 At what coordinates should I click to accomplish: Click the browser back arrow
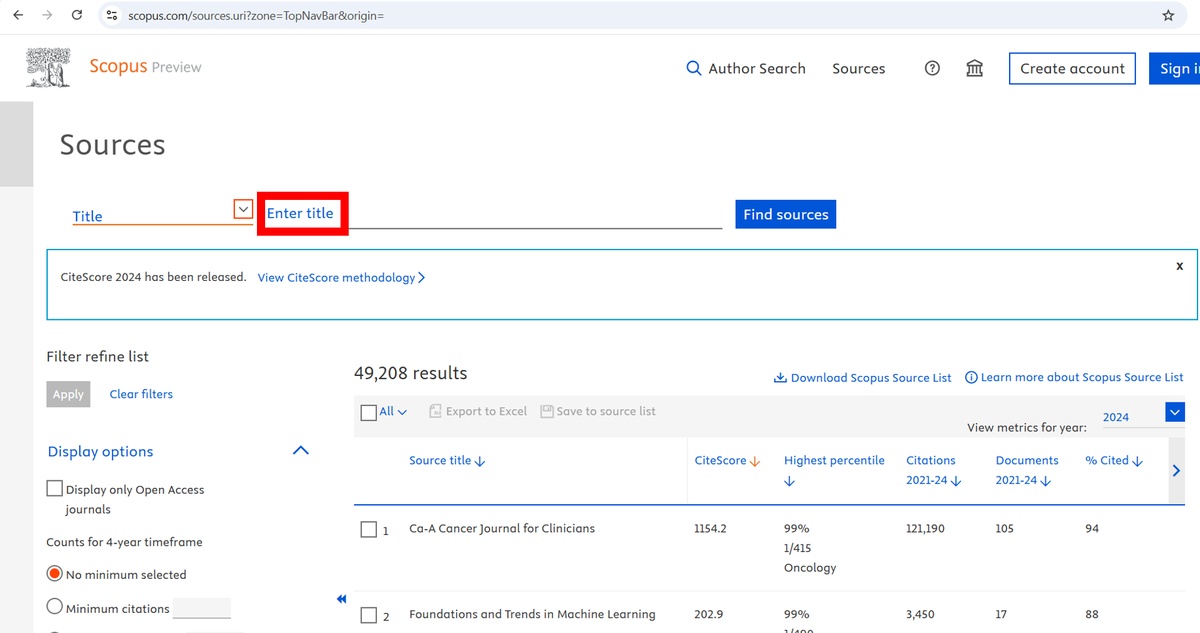coord(18,15)
